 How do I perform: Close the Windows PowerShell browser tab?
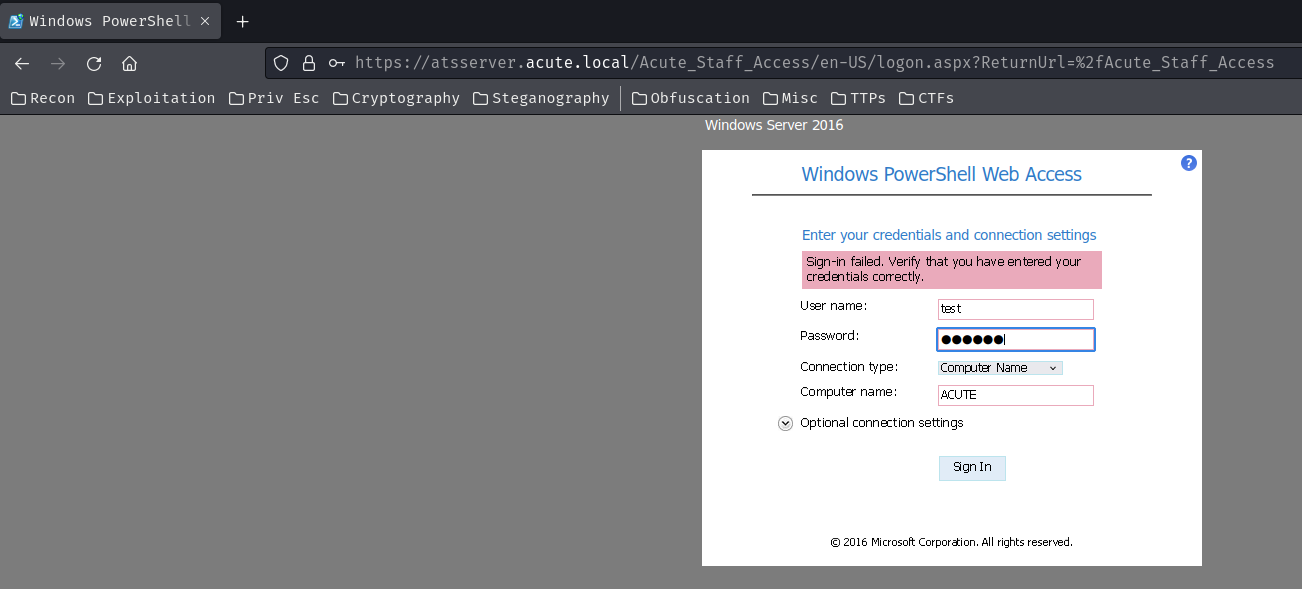[x=205, y=21]
